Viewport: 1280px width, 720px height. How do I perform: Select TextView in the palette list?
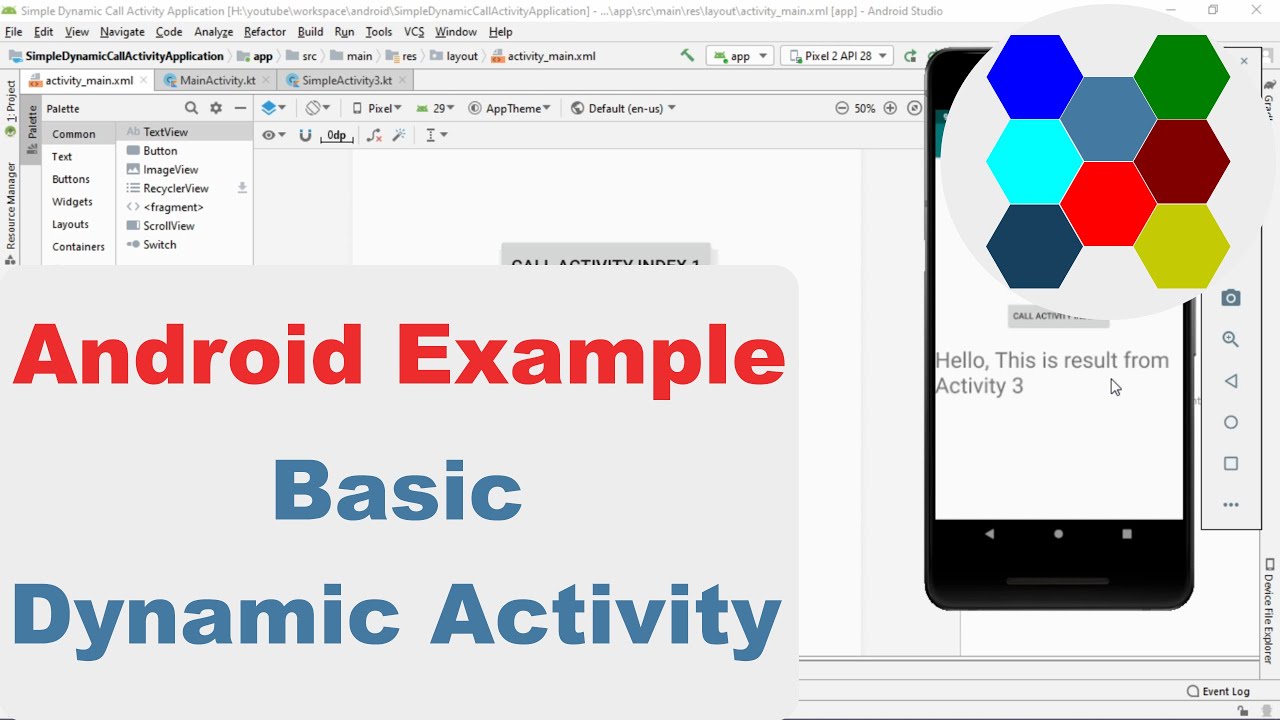(185, 132)
